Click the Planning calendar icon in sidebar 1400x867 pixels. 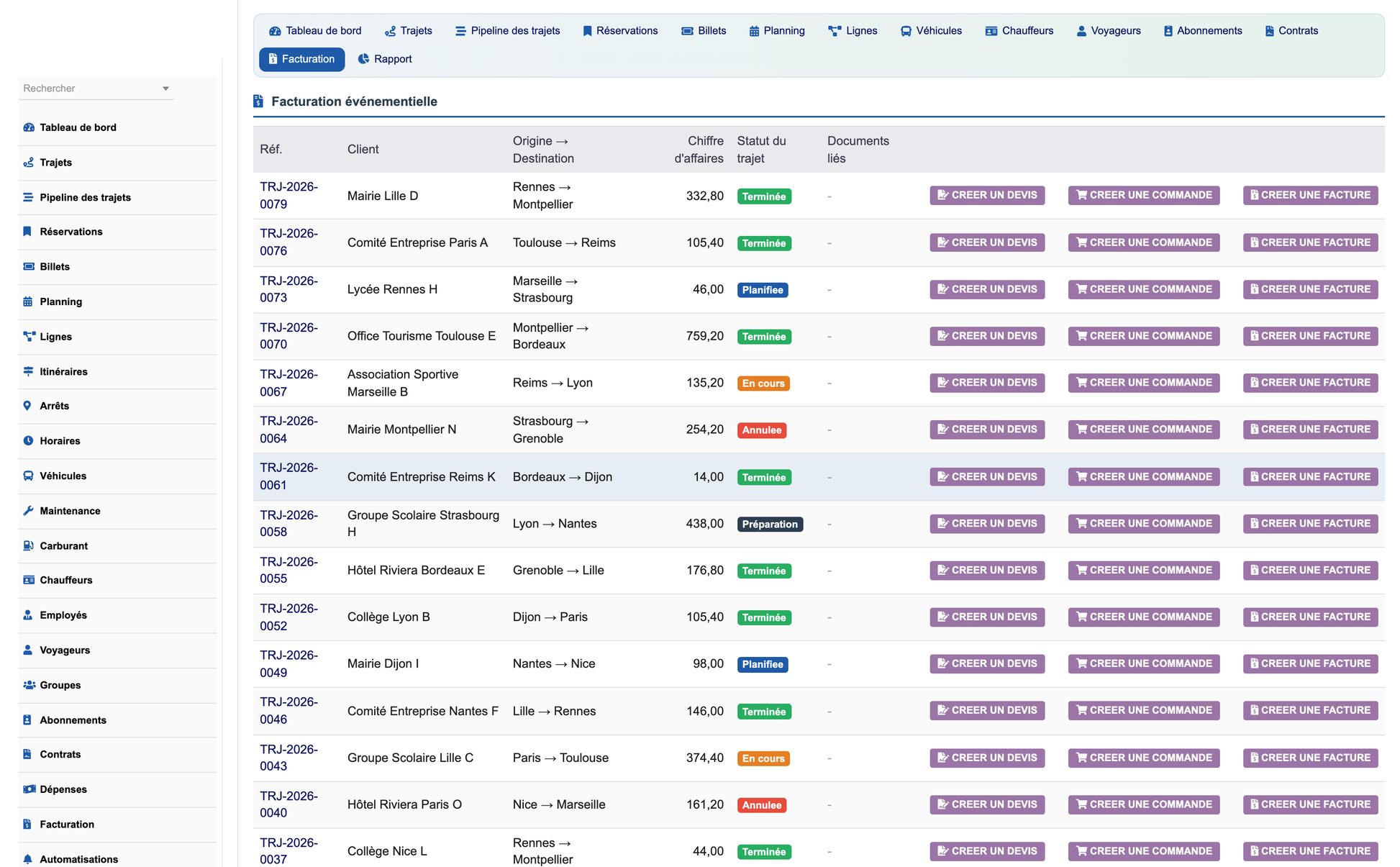coord(28,301)
